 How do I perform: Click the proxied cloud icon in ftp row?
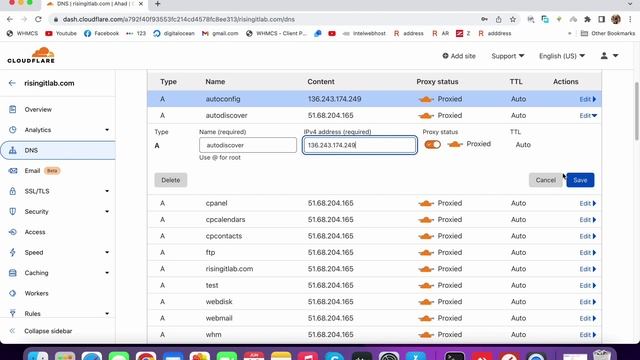click(426, 253)
